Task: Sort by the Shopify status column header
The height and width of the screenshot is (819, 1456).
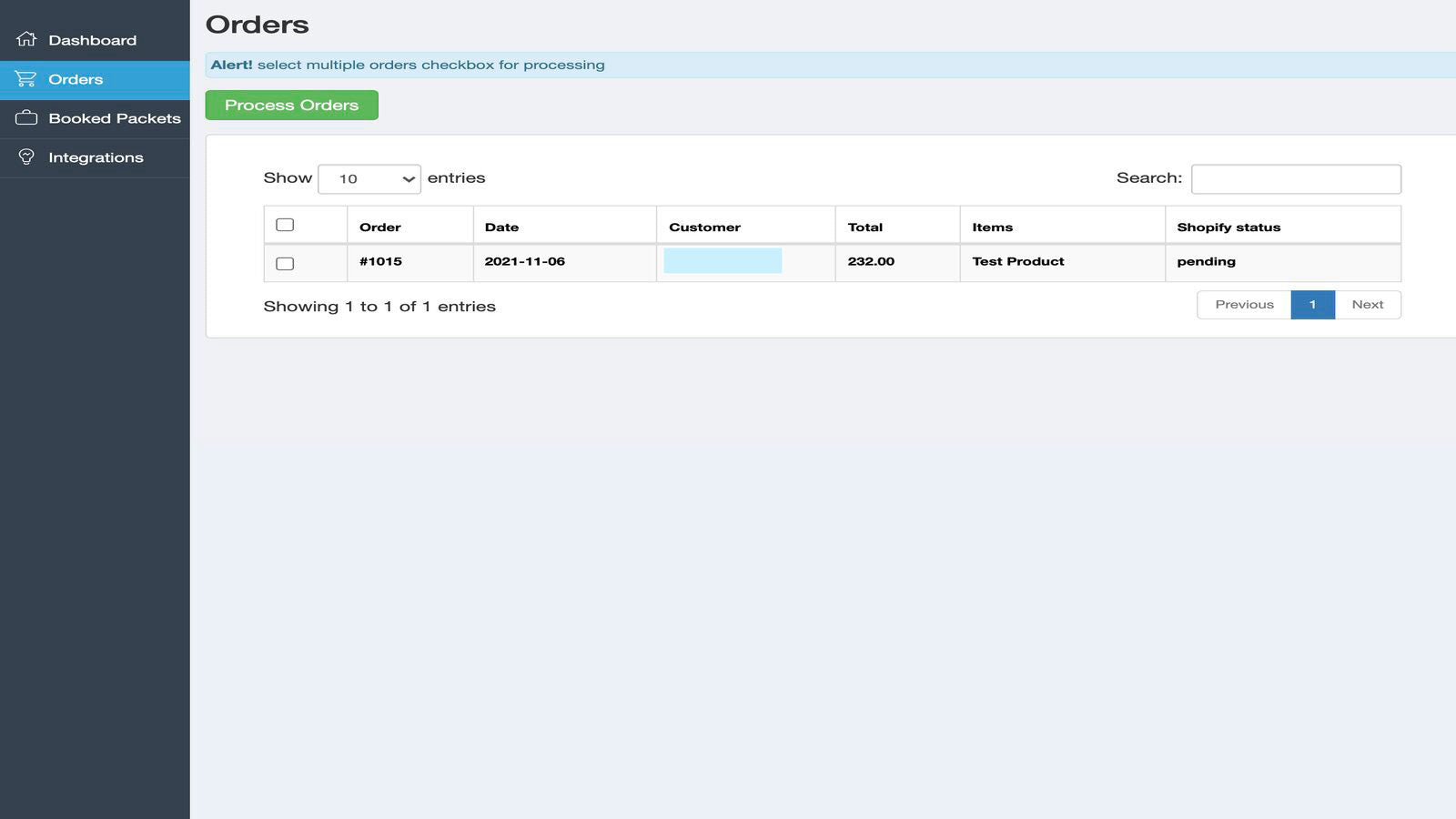Action: (1228, 227)
